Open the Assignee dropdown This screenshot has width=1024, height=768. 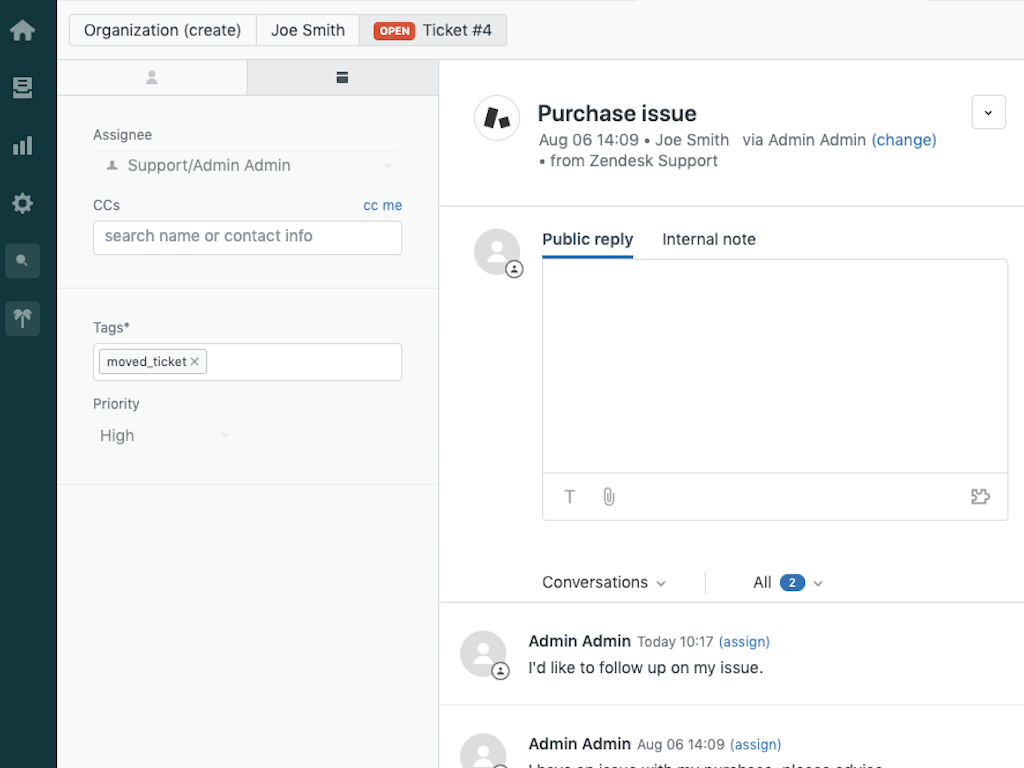tap(247, 166)
